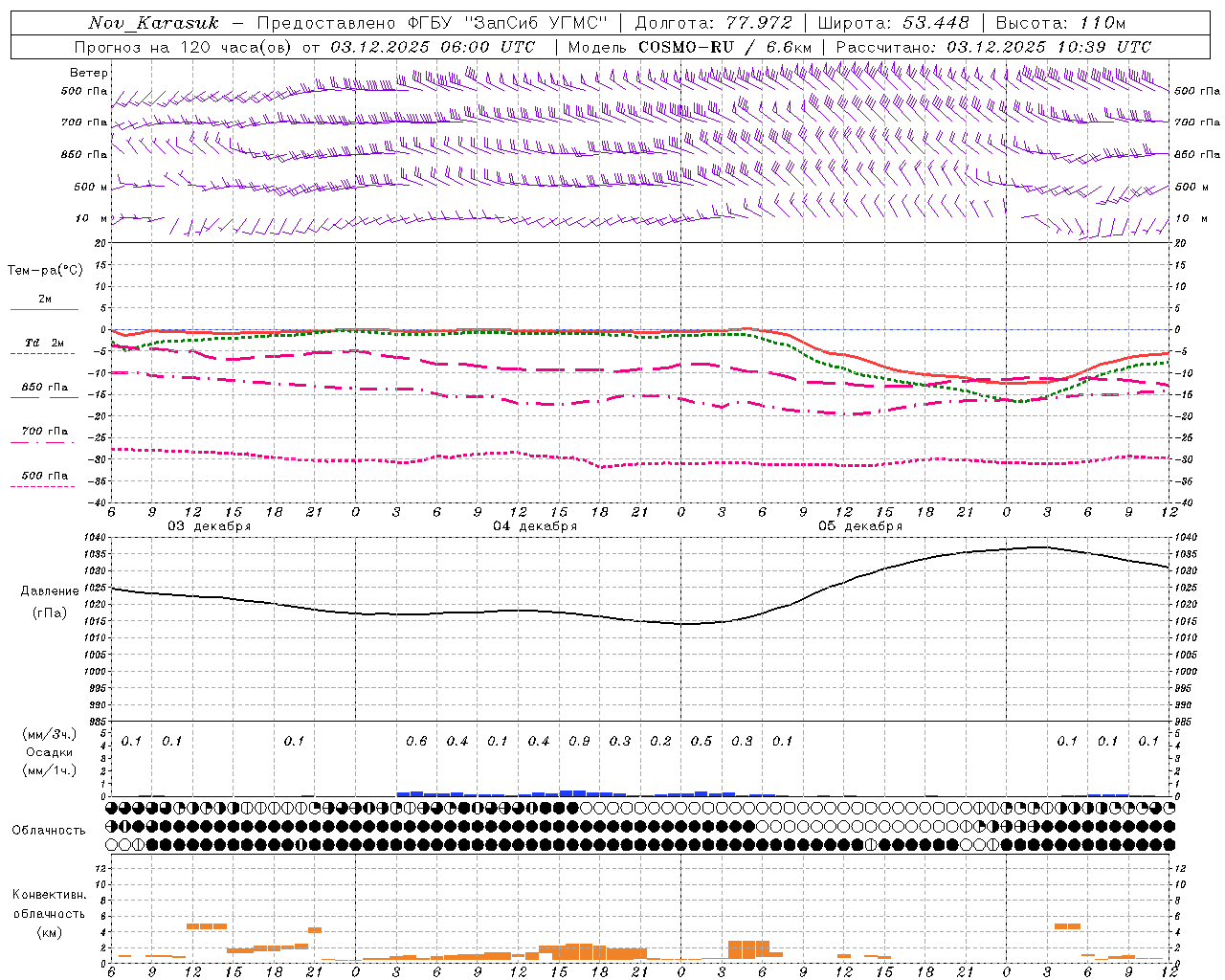Click the Осадки precipitation label

[50, 752]
